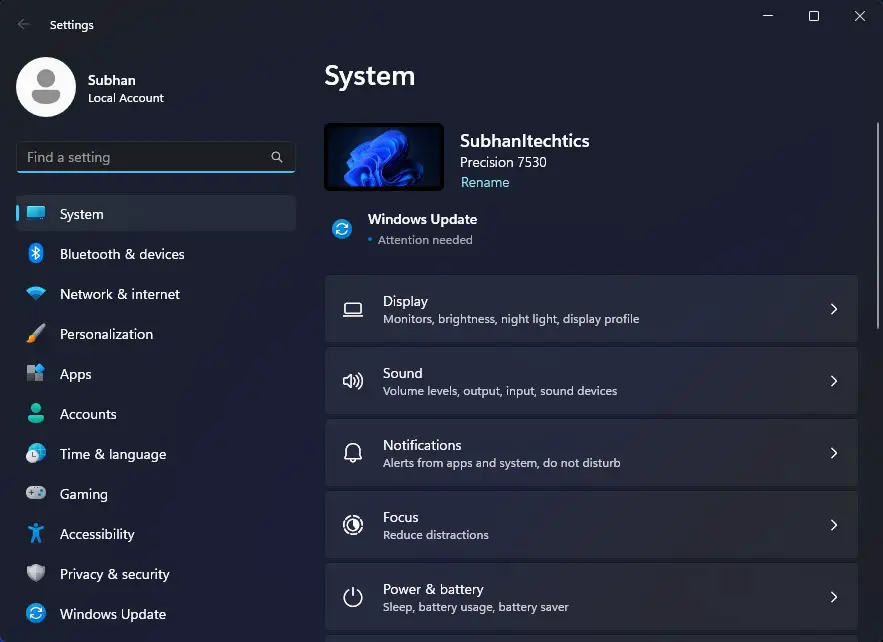Click the SubhanItechtics device name
The image size is (883, 642).
[x=524, y=141]
